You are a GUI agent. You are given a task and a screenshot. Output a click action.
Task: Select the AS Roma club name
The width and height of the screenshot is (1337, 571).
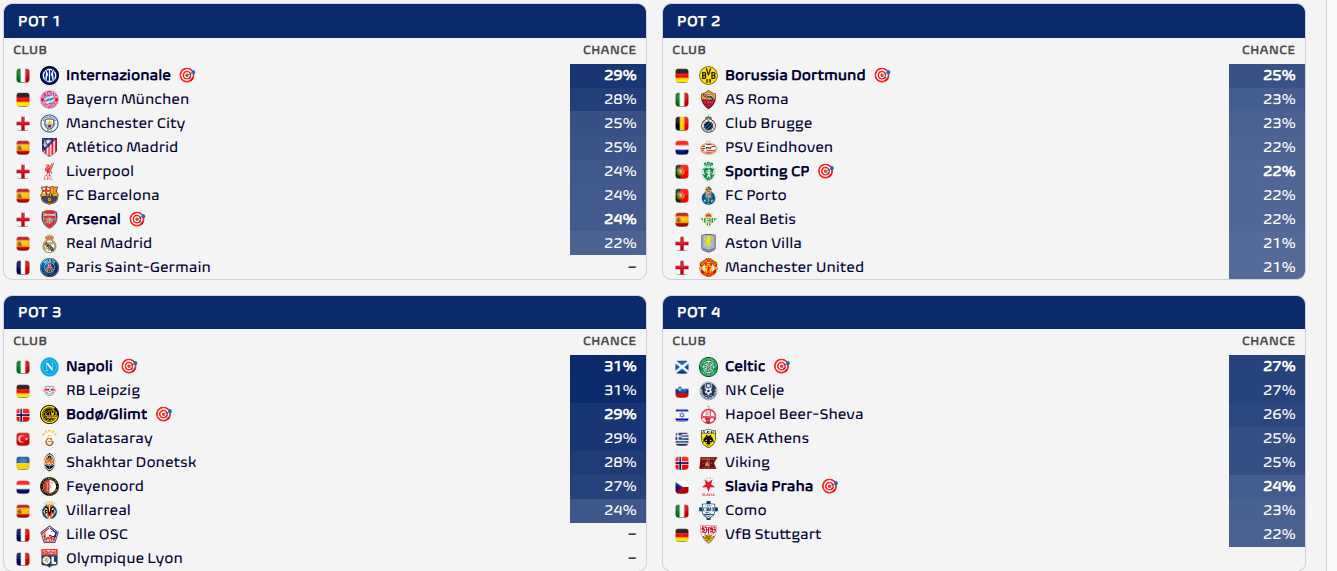click(756, 99)
